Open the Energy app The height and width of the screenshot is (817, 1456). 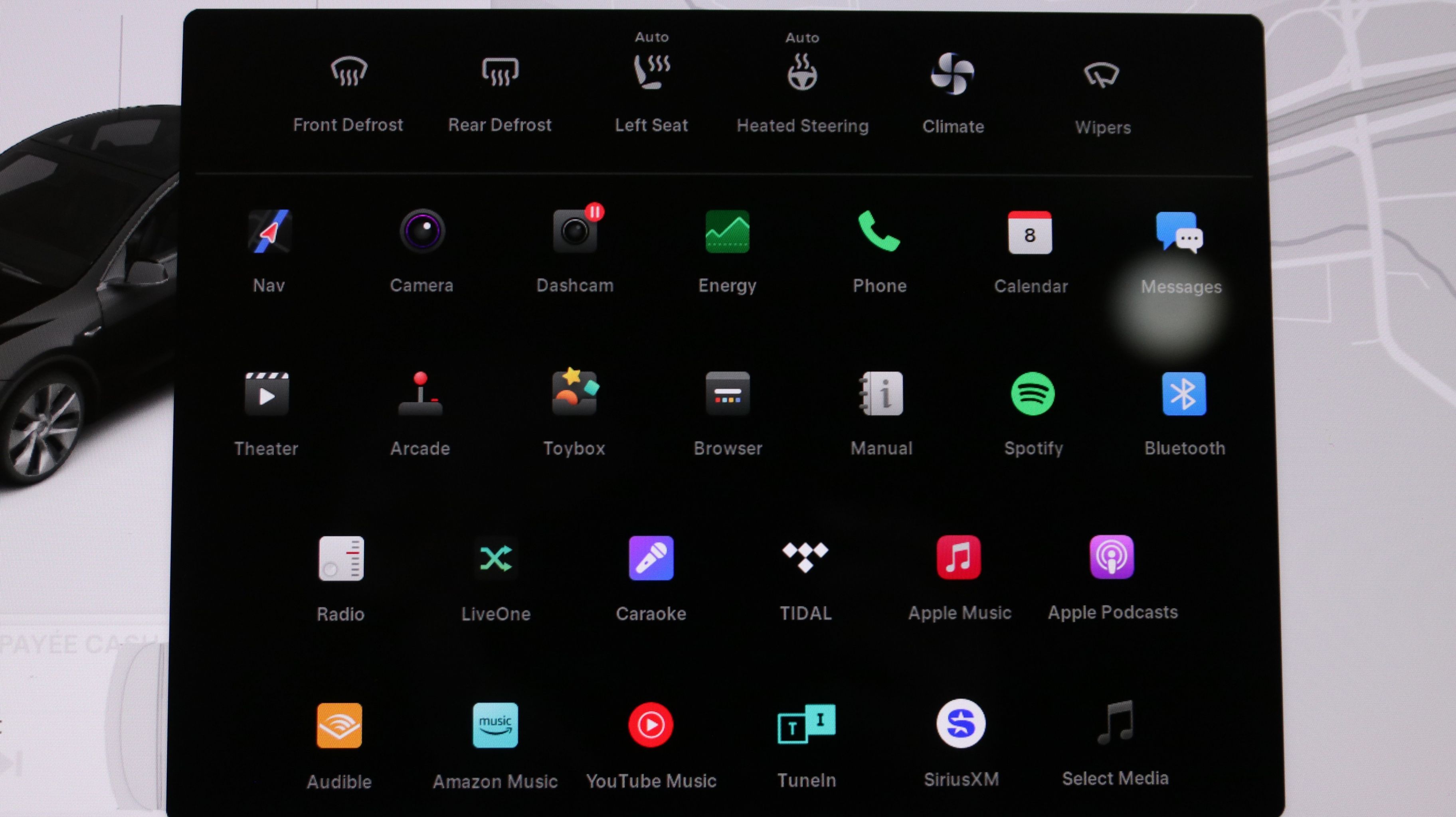tap(727, 232)
